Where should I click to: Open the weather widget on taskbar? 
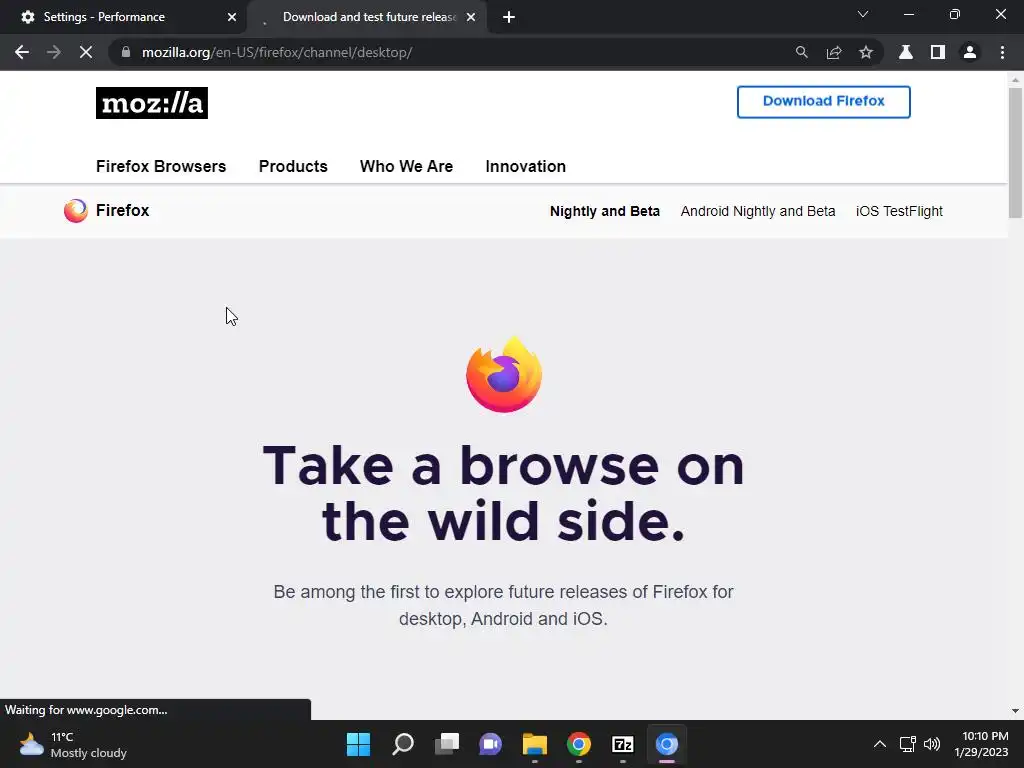tap(73, 744)
